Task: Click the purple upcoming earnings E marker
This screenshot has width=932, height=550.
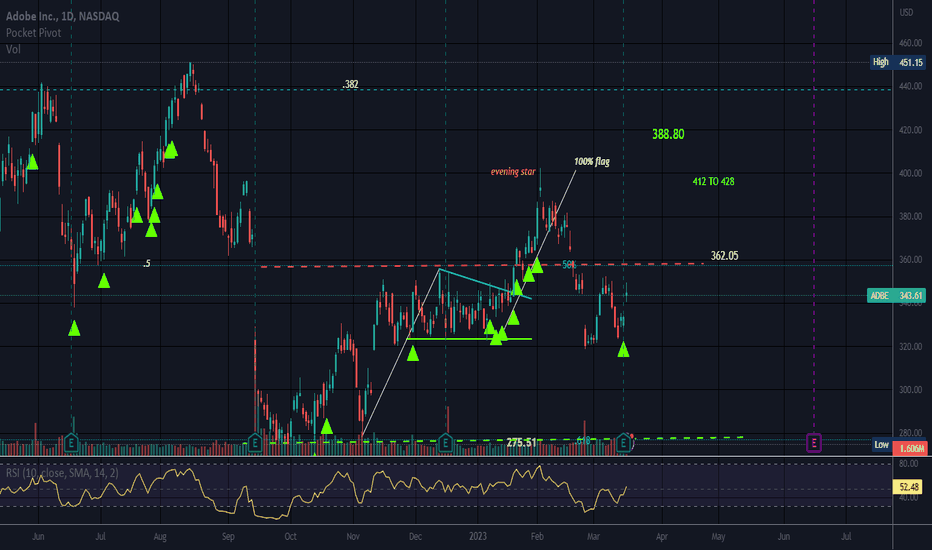Action: [x=814, y=443]
